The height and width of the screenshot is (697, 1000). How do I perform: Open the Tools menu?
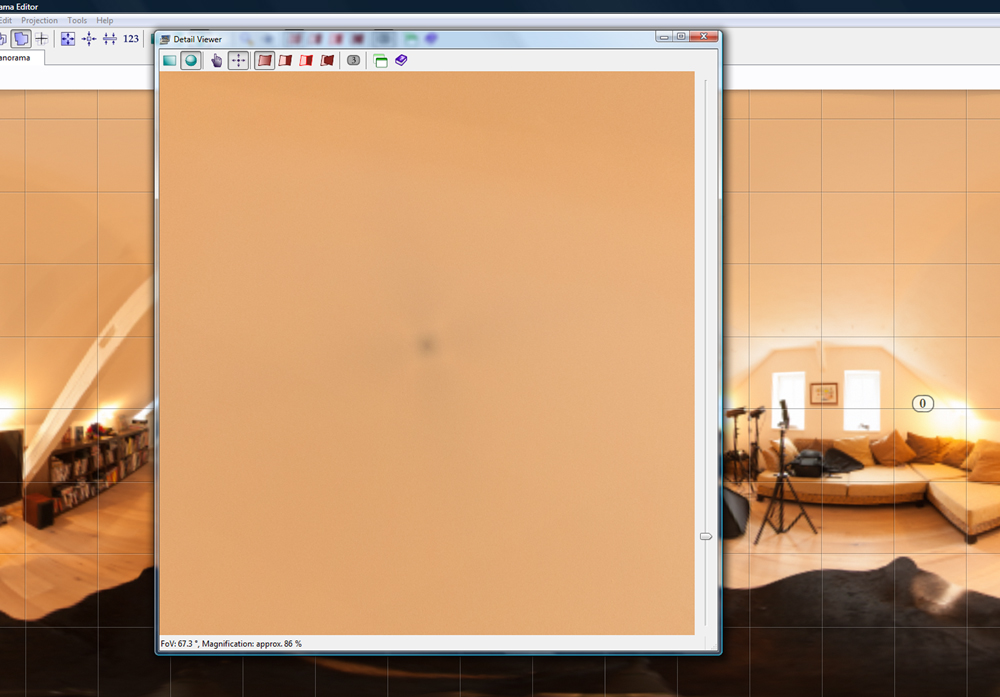click(77, 20)
